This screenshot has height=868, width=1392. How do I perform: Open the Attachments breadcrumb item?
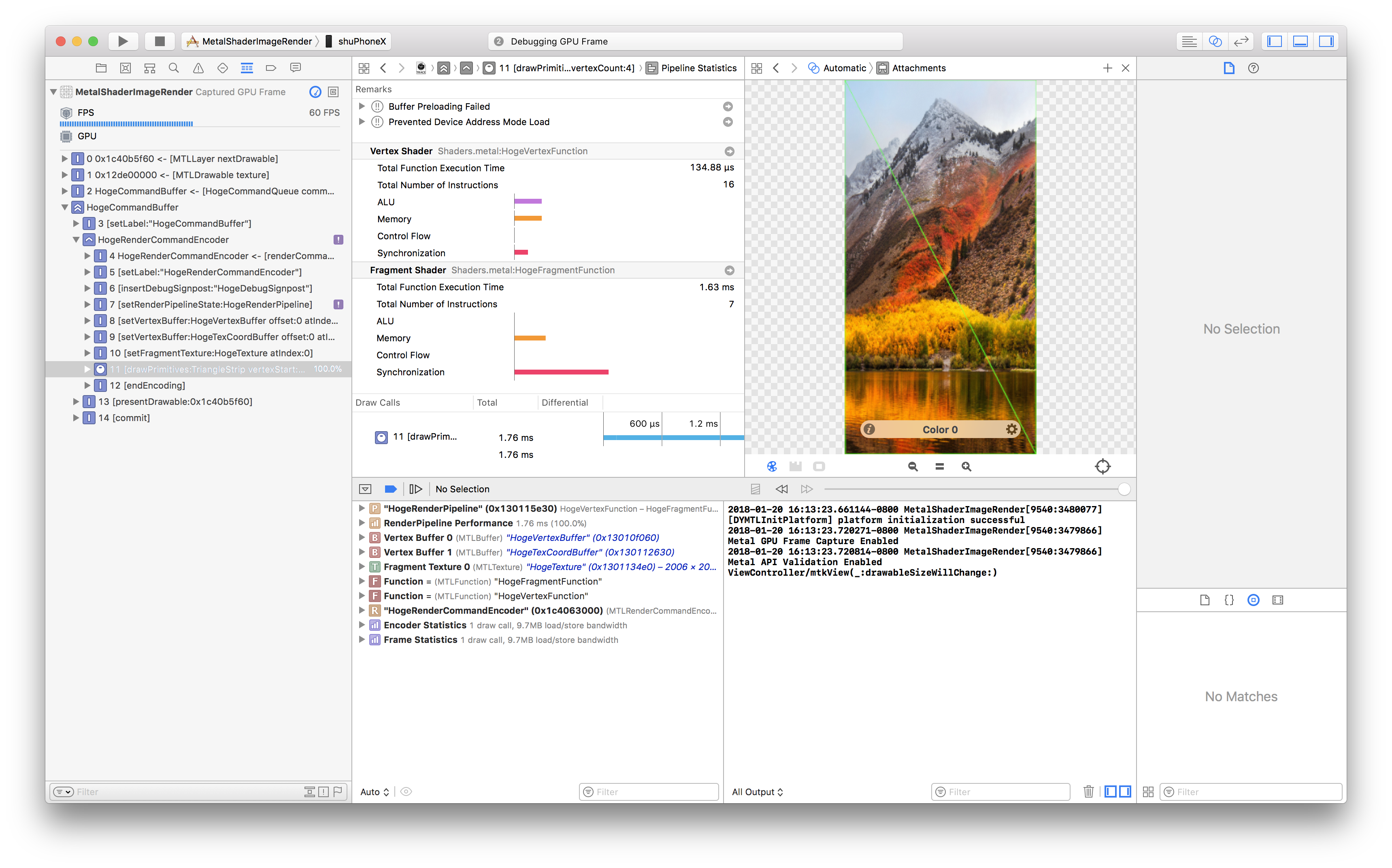(918, 68)
